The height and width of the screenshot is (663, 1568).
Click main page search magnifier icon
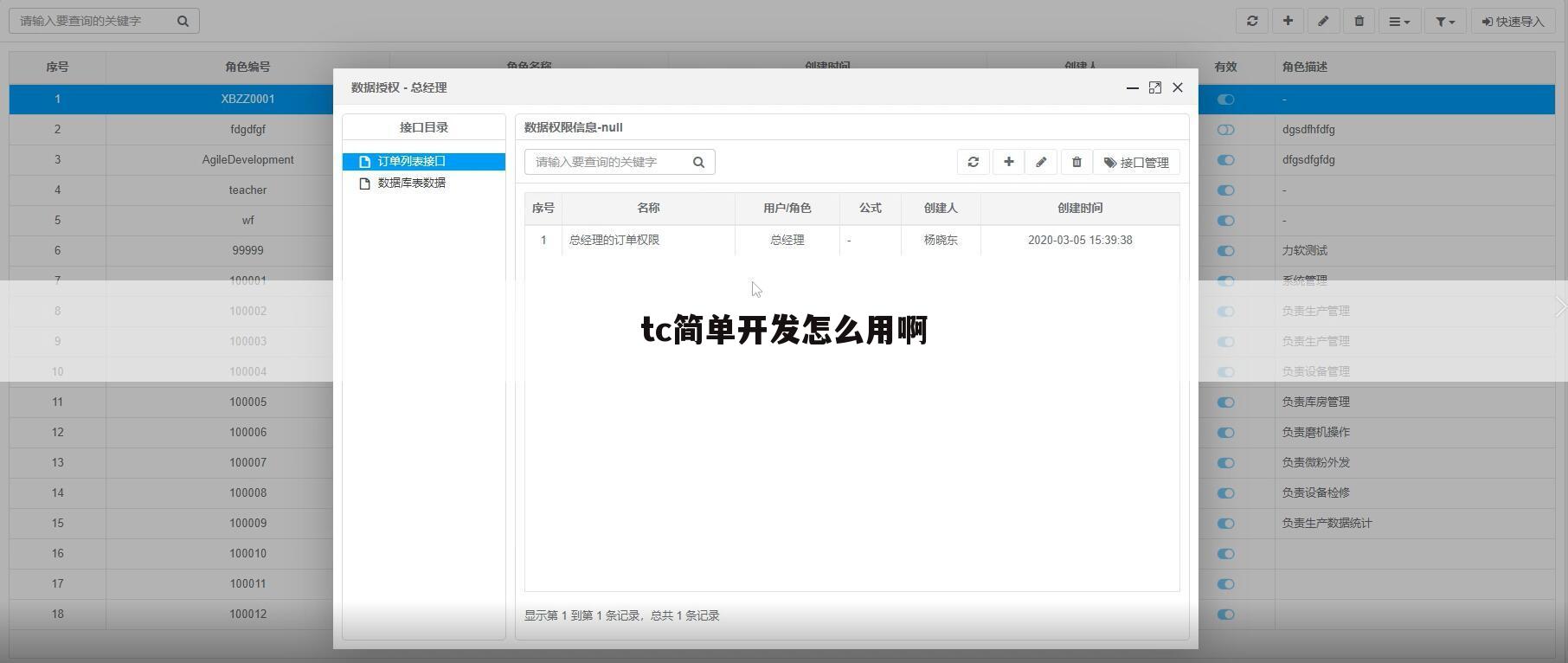(x=183, y=21)
